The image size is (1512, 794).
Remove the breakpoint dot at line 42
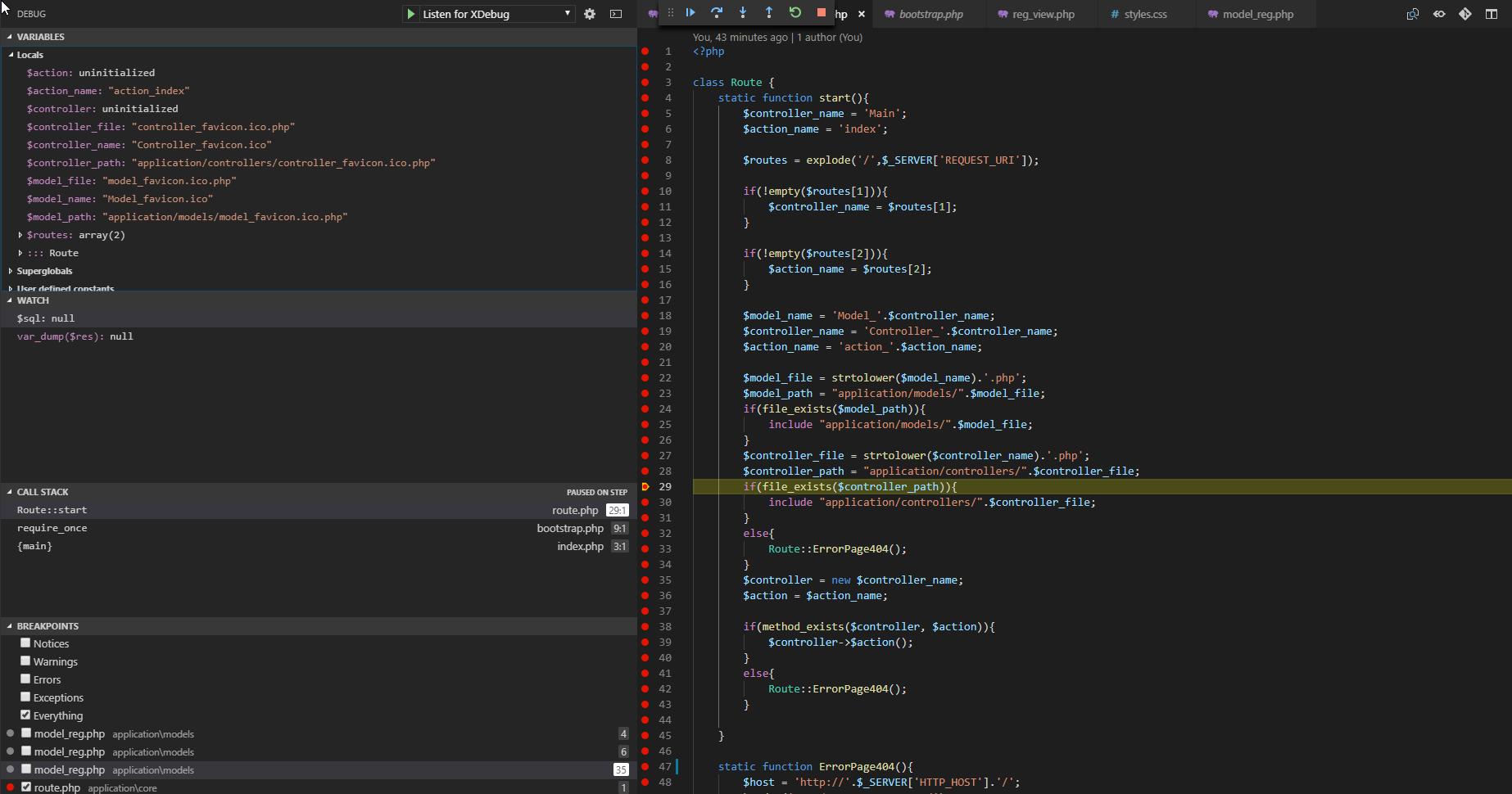click(x=645, y=688)
